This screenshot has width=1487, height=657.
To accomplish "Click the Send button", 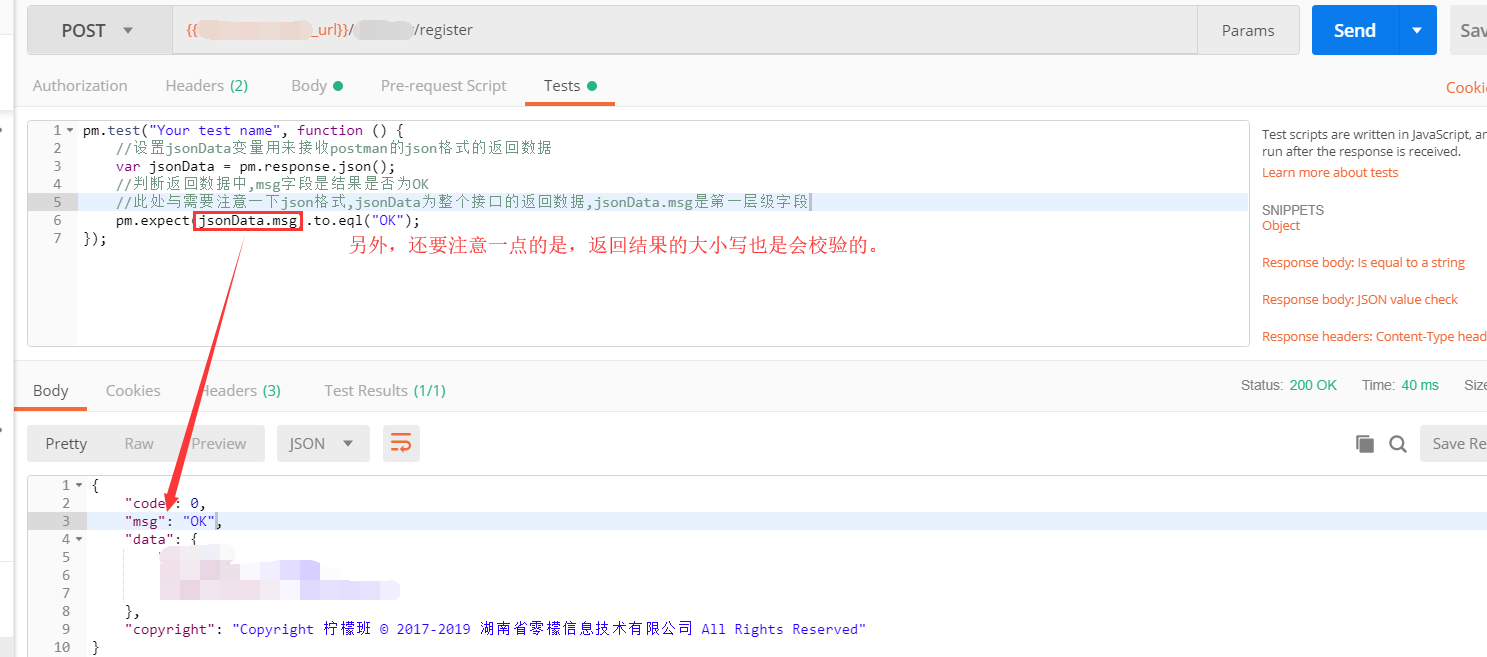I will tap(1354, 30).
